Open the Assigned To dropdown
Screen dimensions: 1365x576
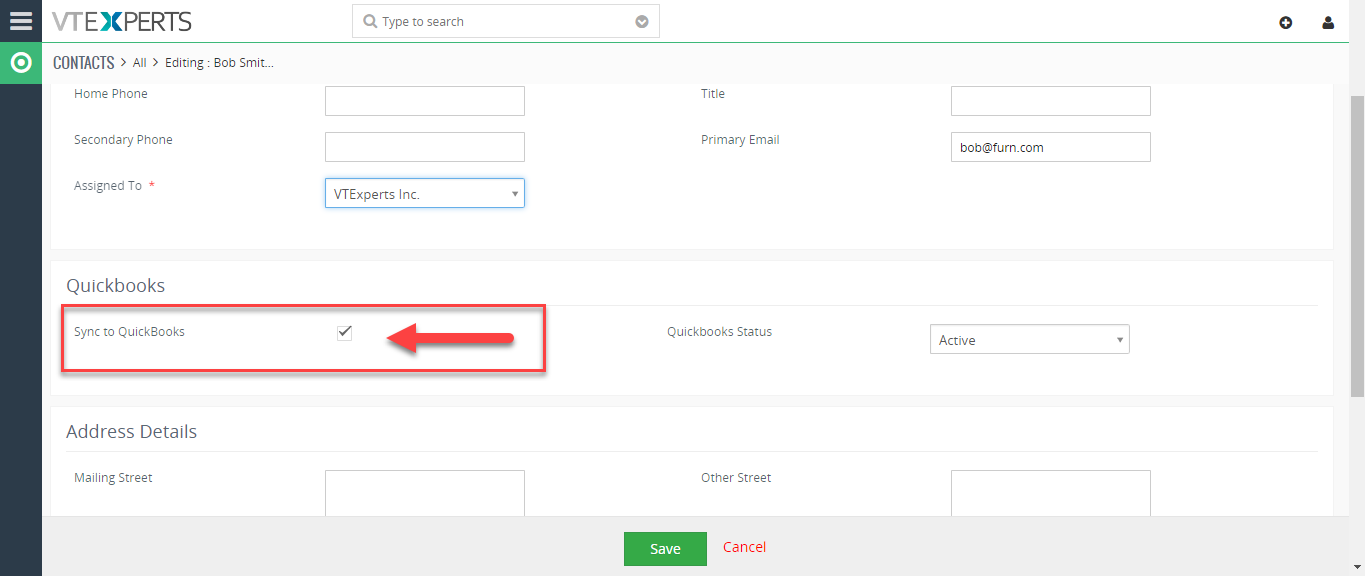point(425,193)
